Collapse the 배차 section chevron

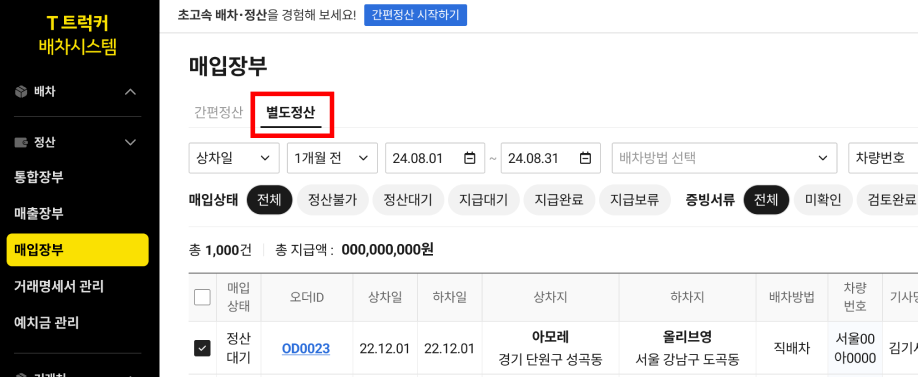tap(131, 92)
